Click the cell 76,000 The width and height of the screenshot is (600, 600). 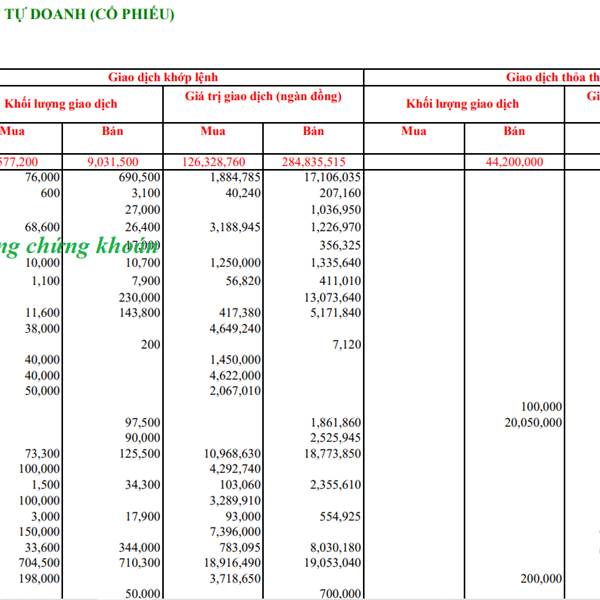click(42, 177)
